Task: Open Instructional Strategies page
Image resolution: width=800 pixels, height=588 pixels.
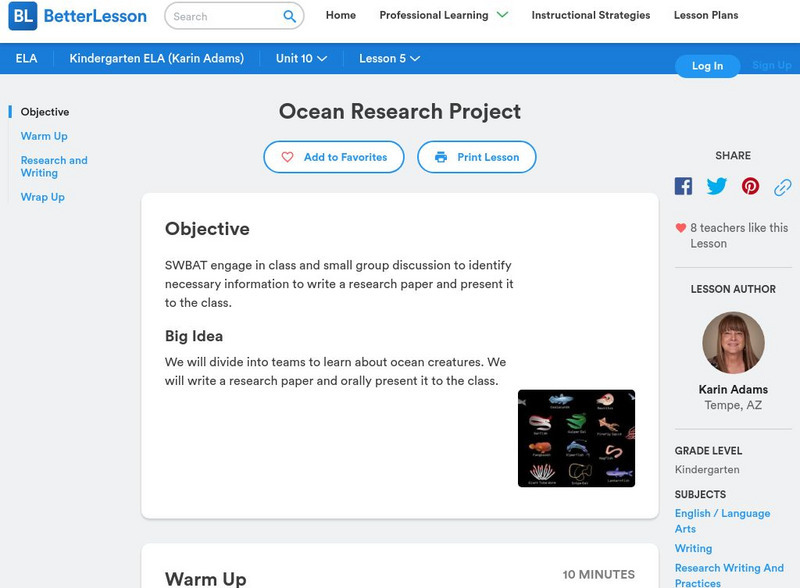Action: (x=591, y=15)
